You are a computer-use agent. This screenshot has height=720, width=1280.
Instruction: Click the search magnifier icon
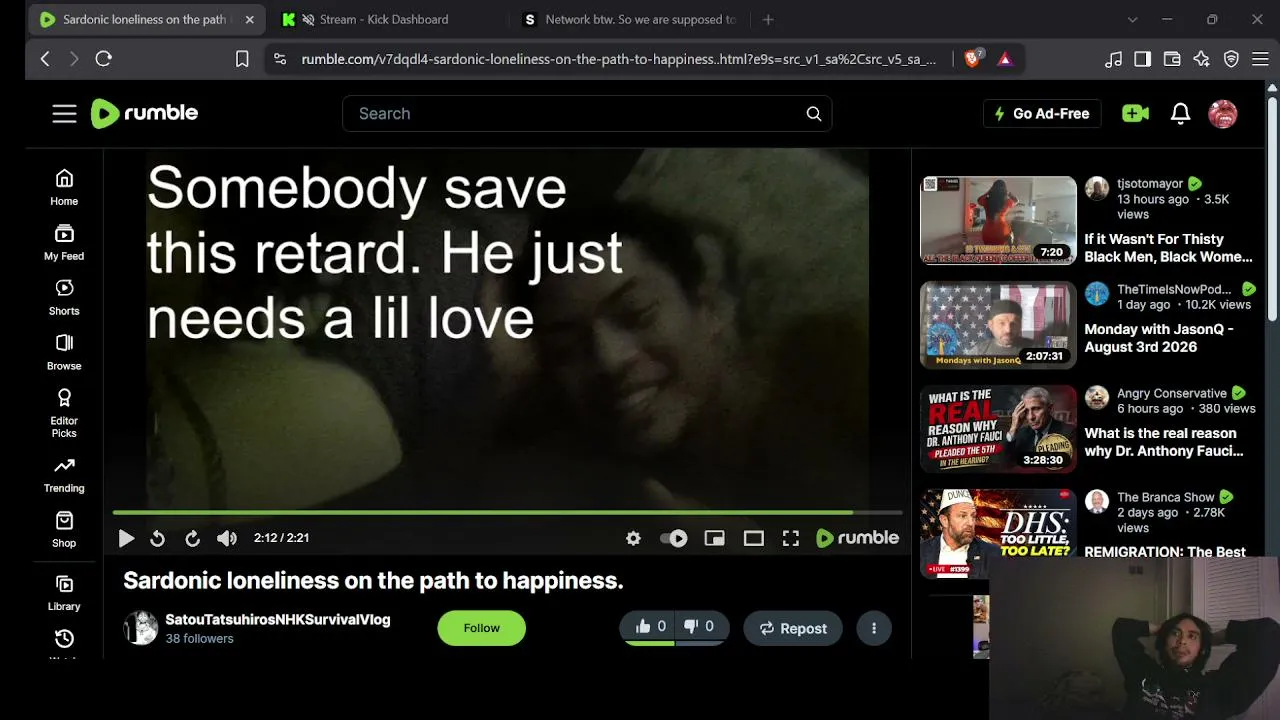coord(814,114)
